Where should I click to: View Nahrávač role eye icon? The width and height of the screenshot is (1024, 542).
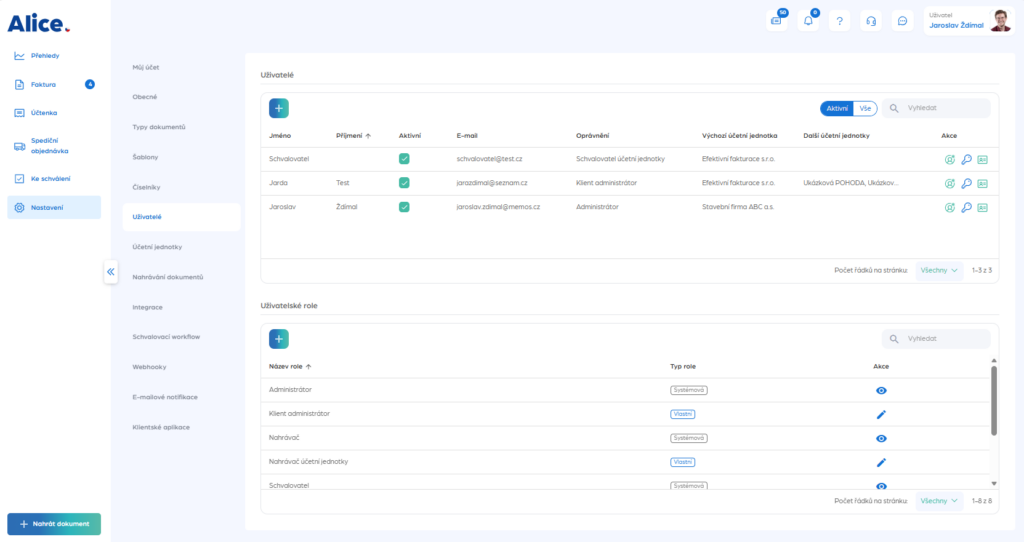[x=881, y=439]
